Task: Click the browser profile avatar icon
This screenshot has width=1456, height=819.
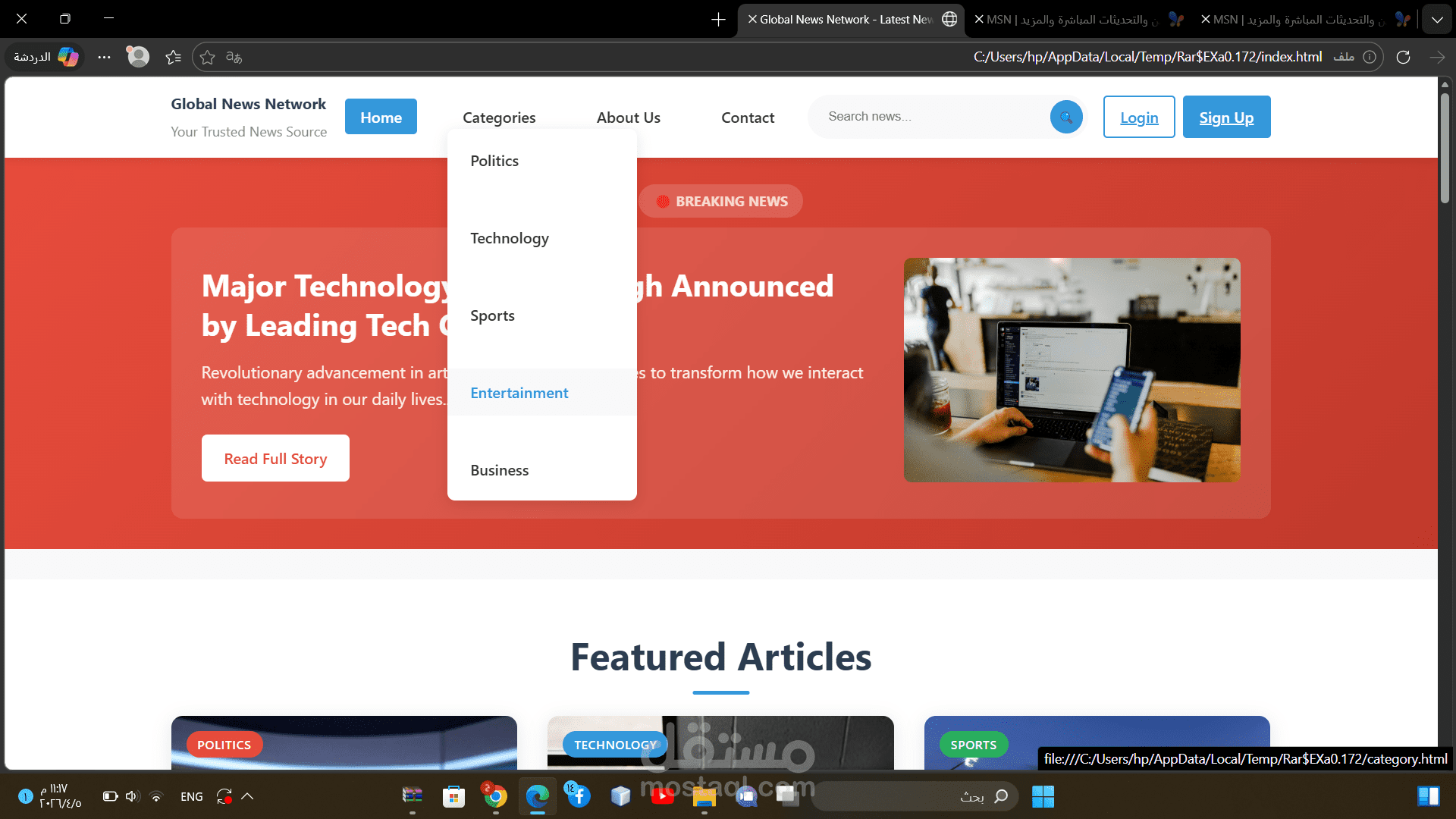Action: click(137, 57)
